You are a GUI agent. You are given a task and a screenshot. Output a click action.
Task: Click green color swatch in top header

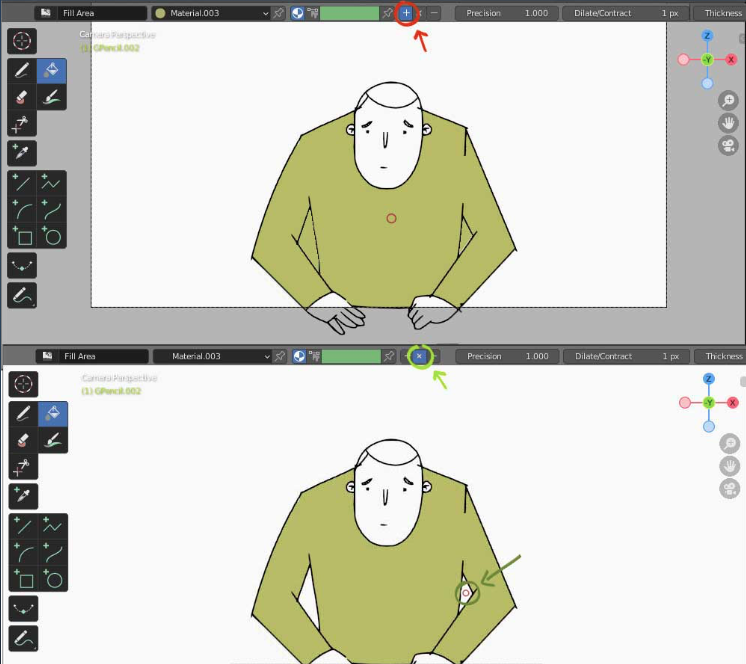click(350, 13)
